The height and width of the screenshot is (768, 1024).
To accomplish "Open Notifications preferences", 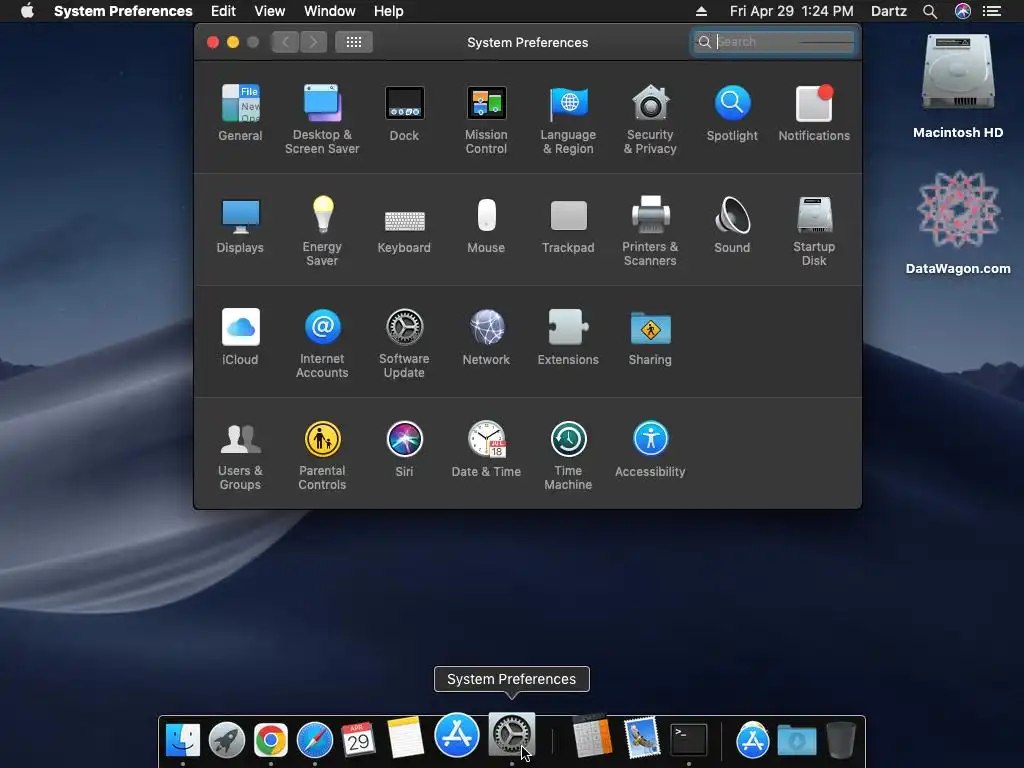I will 814,112.
